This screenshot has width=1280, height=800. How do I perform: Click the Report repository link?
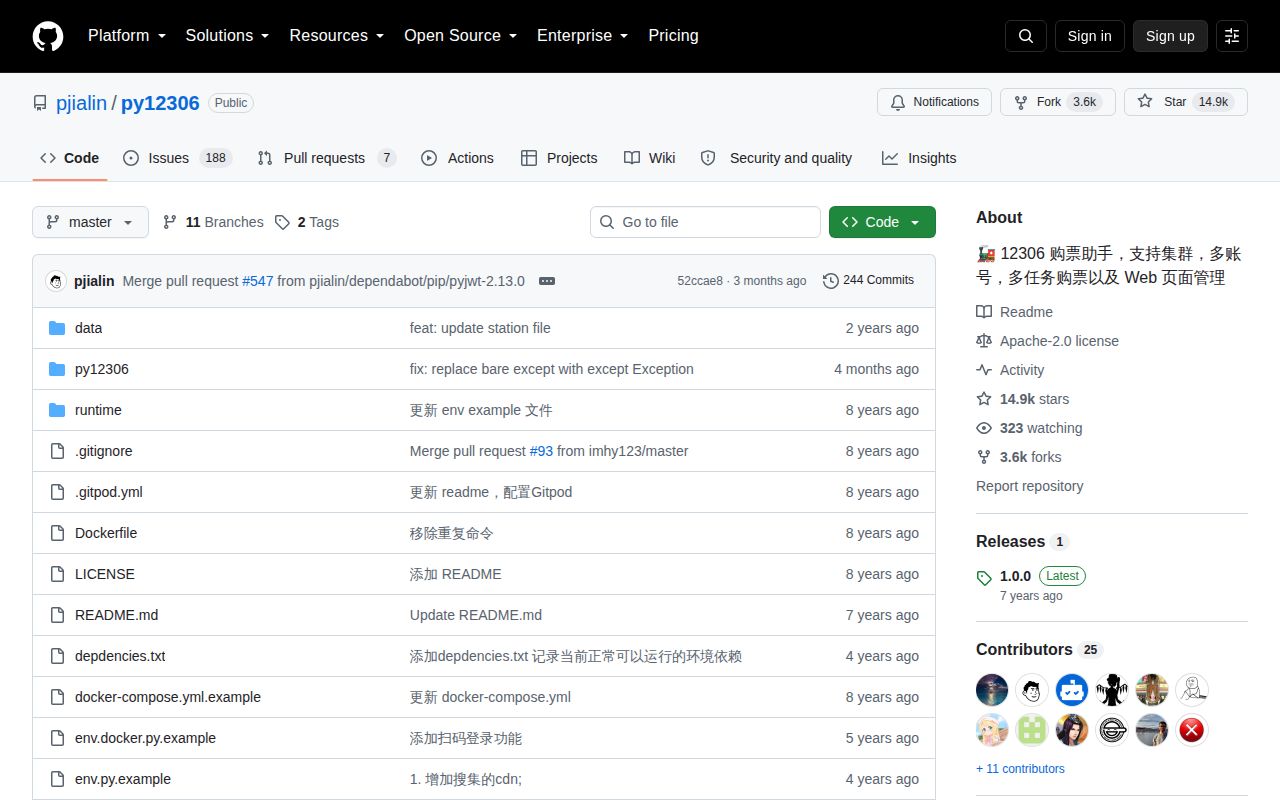tap(1029, 486)
